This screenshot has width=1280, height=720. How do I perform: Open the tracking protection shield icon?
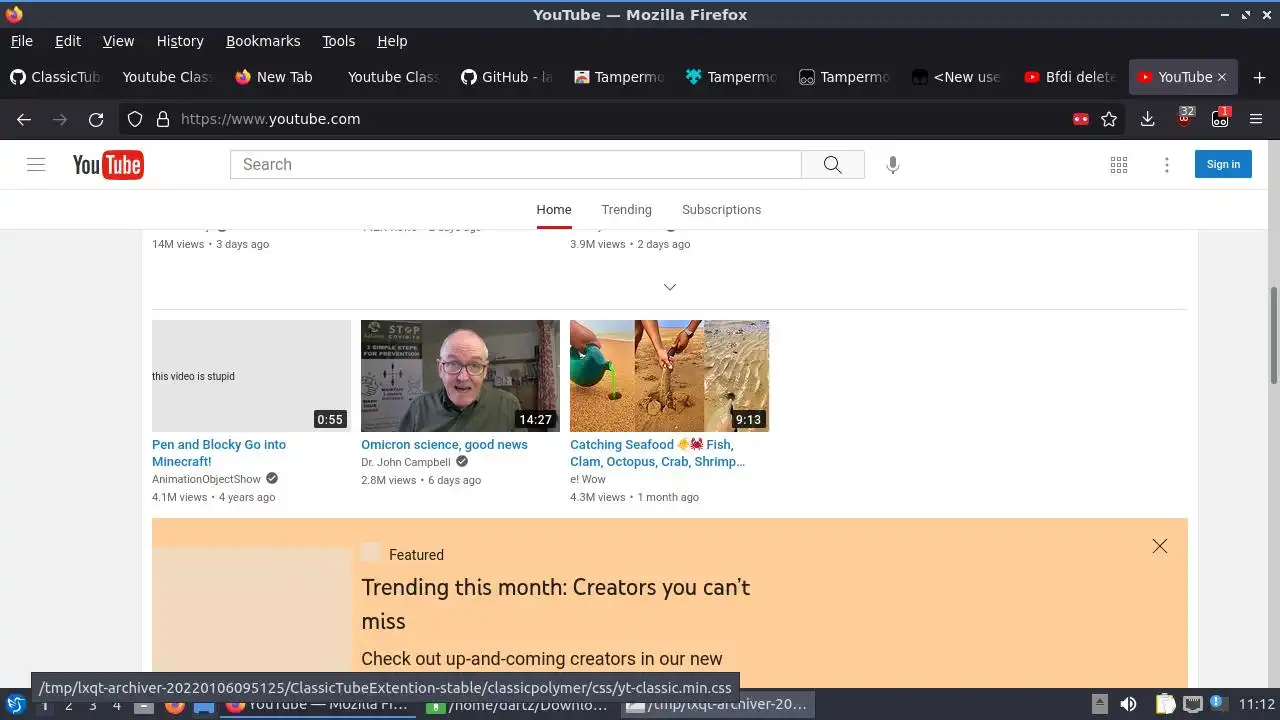click(135, 119)
